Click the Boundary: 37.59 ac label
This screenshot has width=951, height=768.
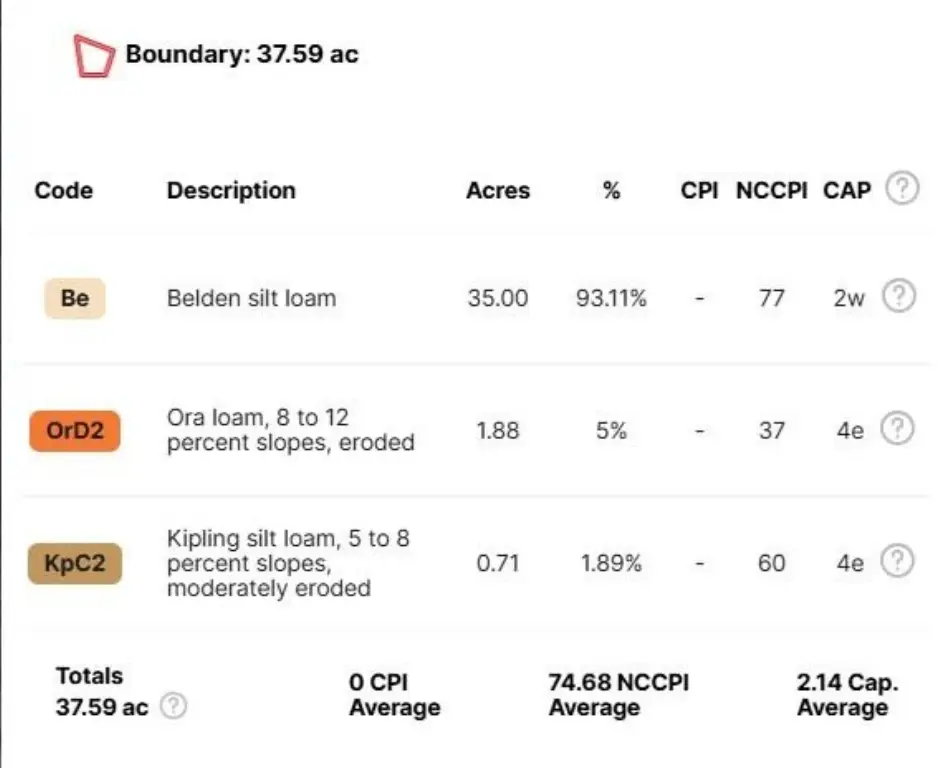(x=241, y=55)
